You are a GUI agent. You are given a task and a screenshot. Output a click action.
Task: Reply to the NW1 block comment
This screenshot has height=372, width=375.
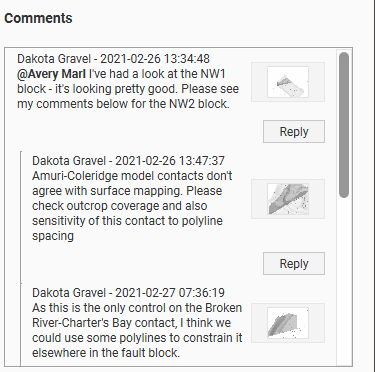tap(294, 132)
